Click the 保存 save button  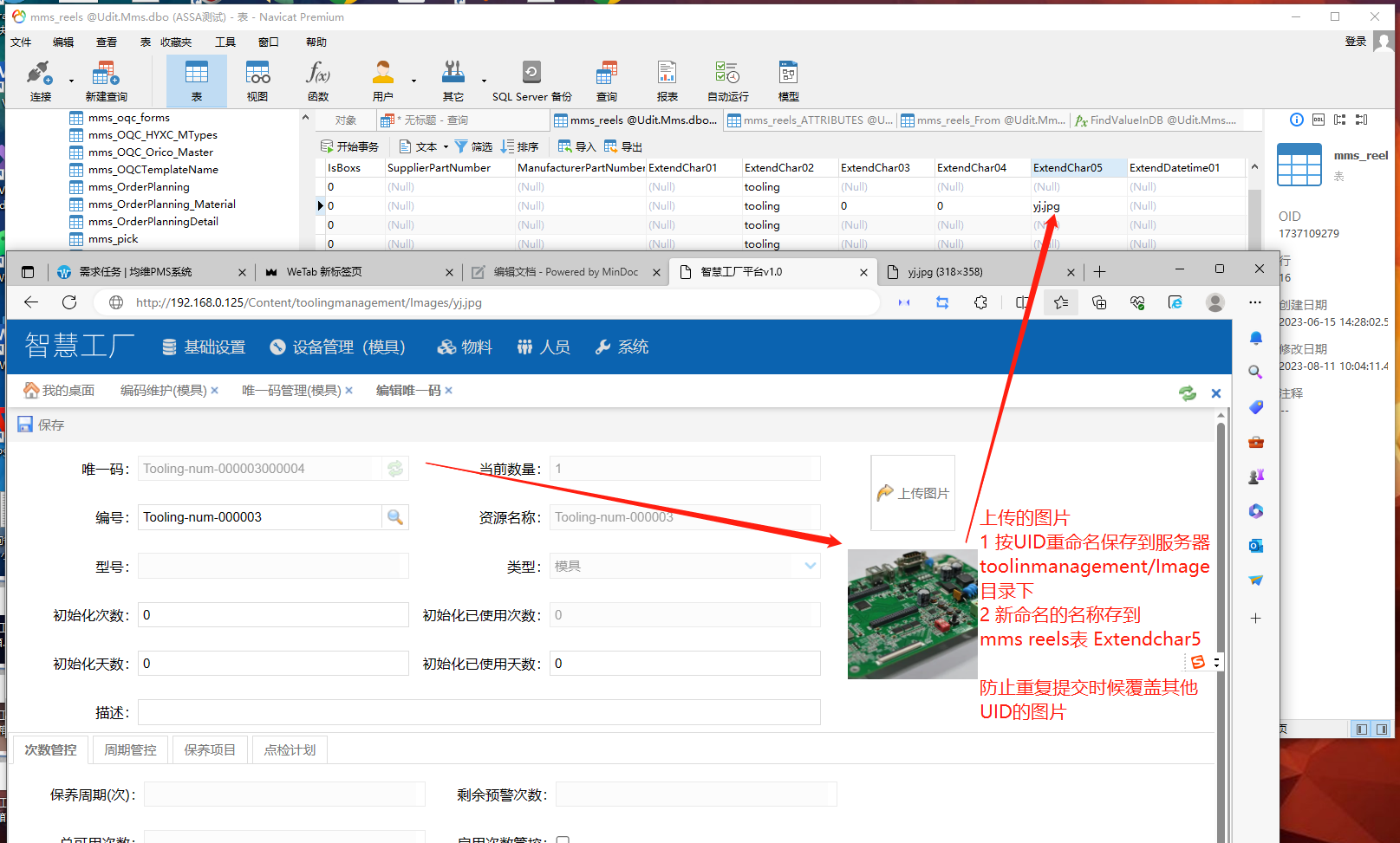click(42, 425)
